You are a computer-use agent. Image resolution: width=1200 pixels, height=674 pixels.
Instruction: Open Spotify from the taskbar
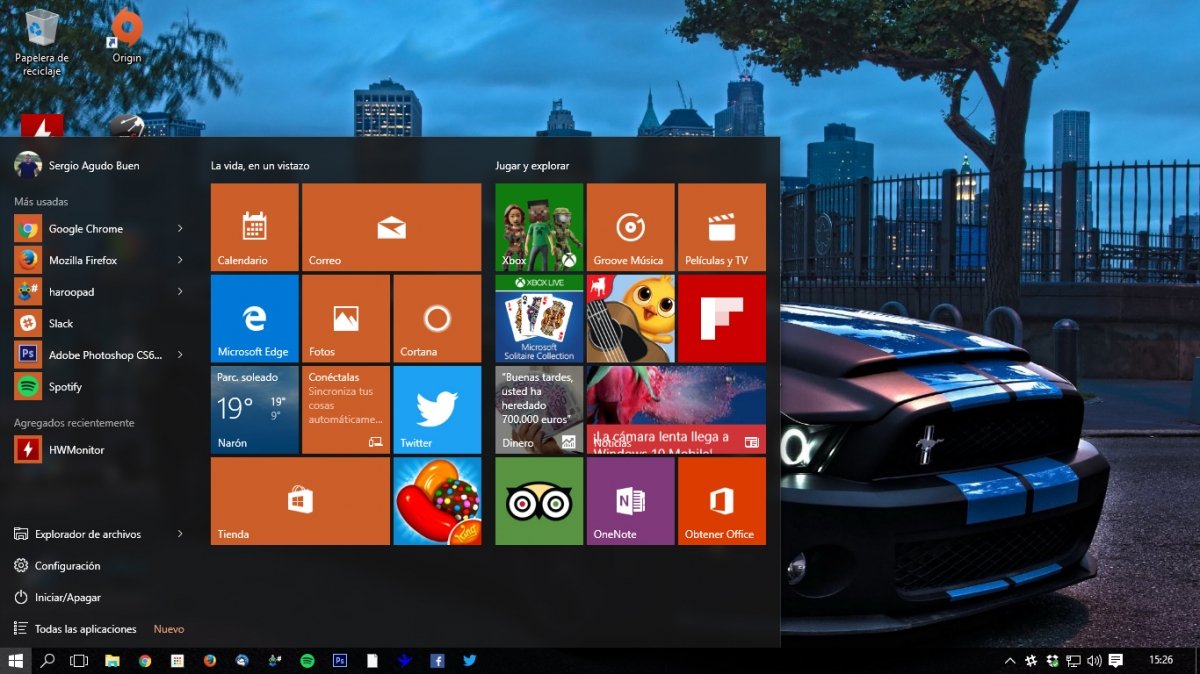pos(307,661)
